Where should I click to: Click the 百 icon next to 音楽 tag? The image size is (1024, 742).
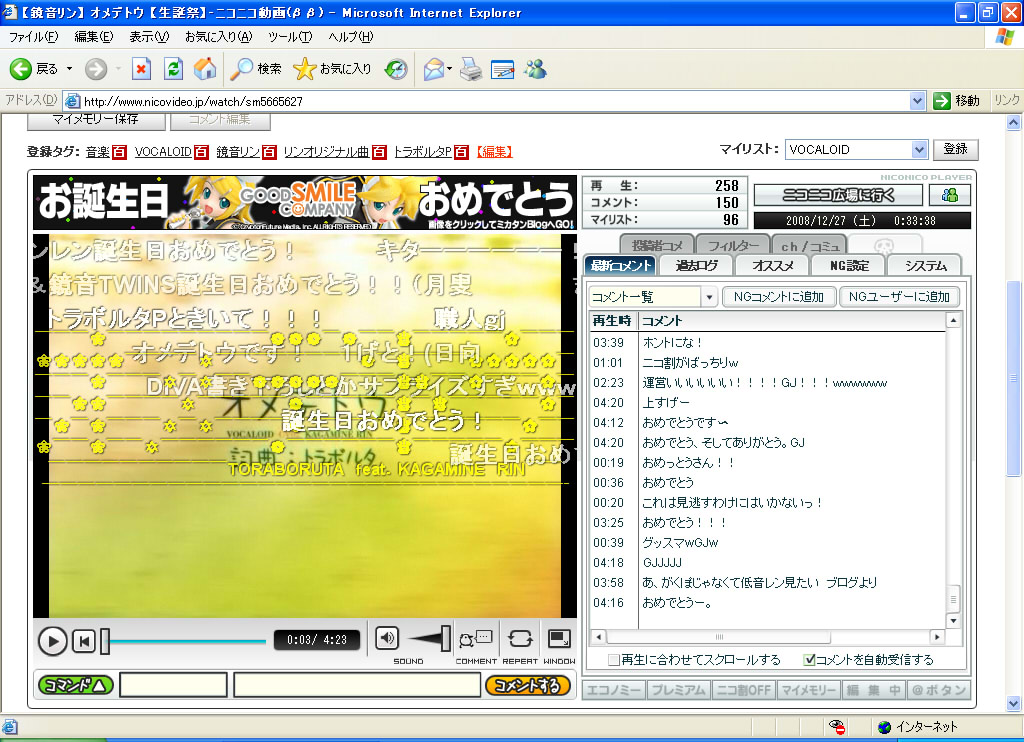pos(119,152)
